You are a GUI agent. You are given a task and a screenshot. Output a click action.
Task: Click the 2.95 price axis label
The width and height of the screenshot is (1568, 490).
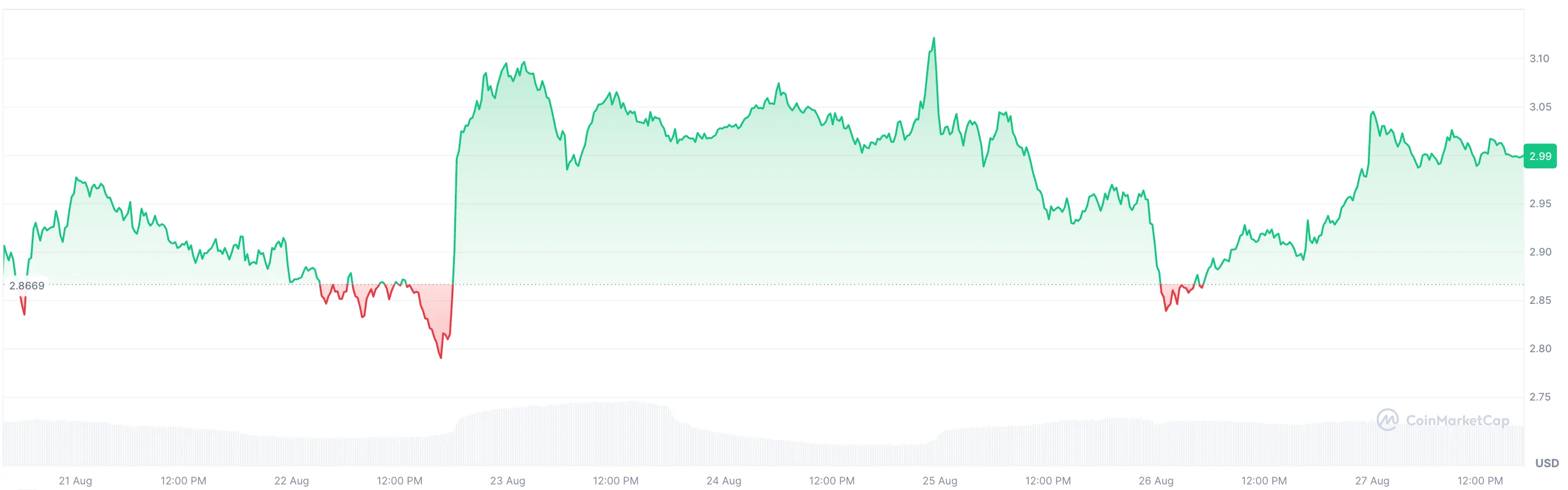pyautogui.click(x=1540, y=204)
